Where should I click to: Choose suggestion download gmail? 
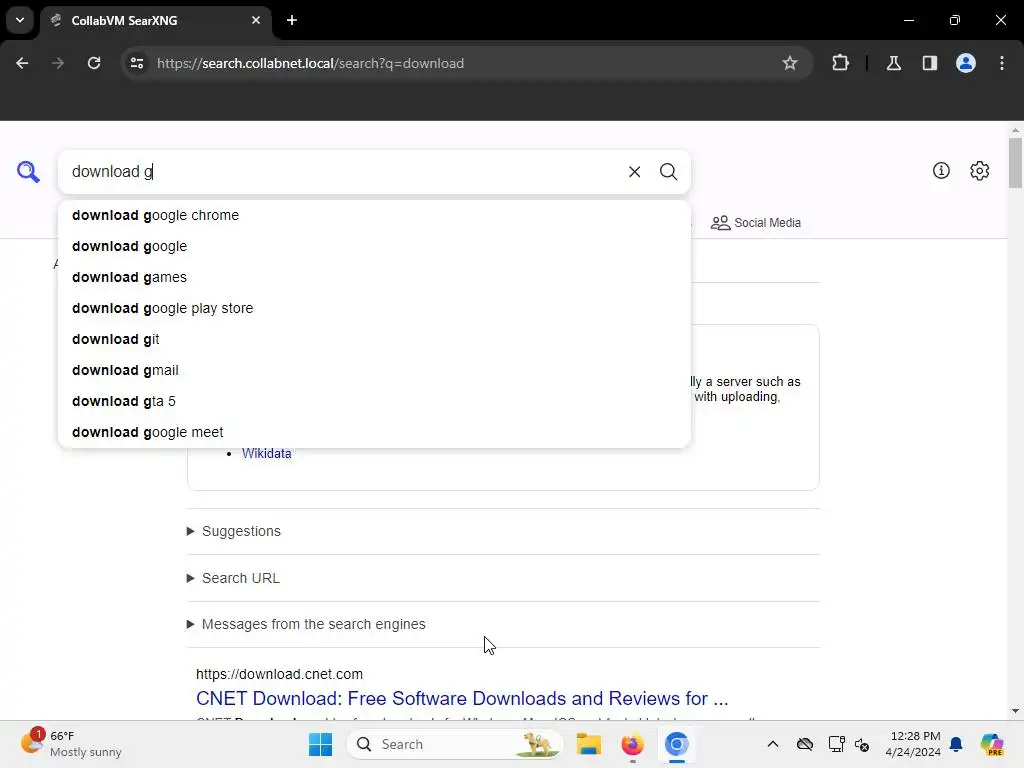[x=374, y=370]
